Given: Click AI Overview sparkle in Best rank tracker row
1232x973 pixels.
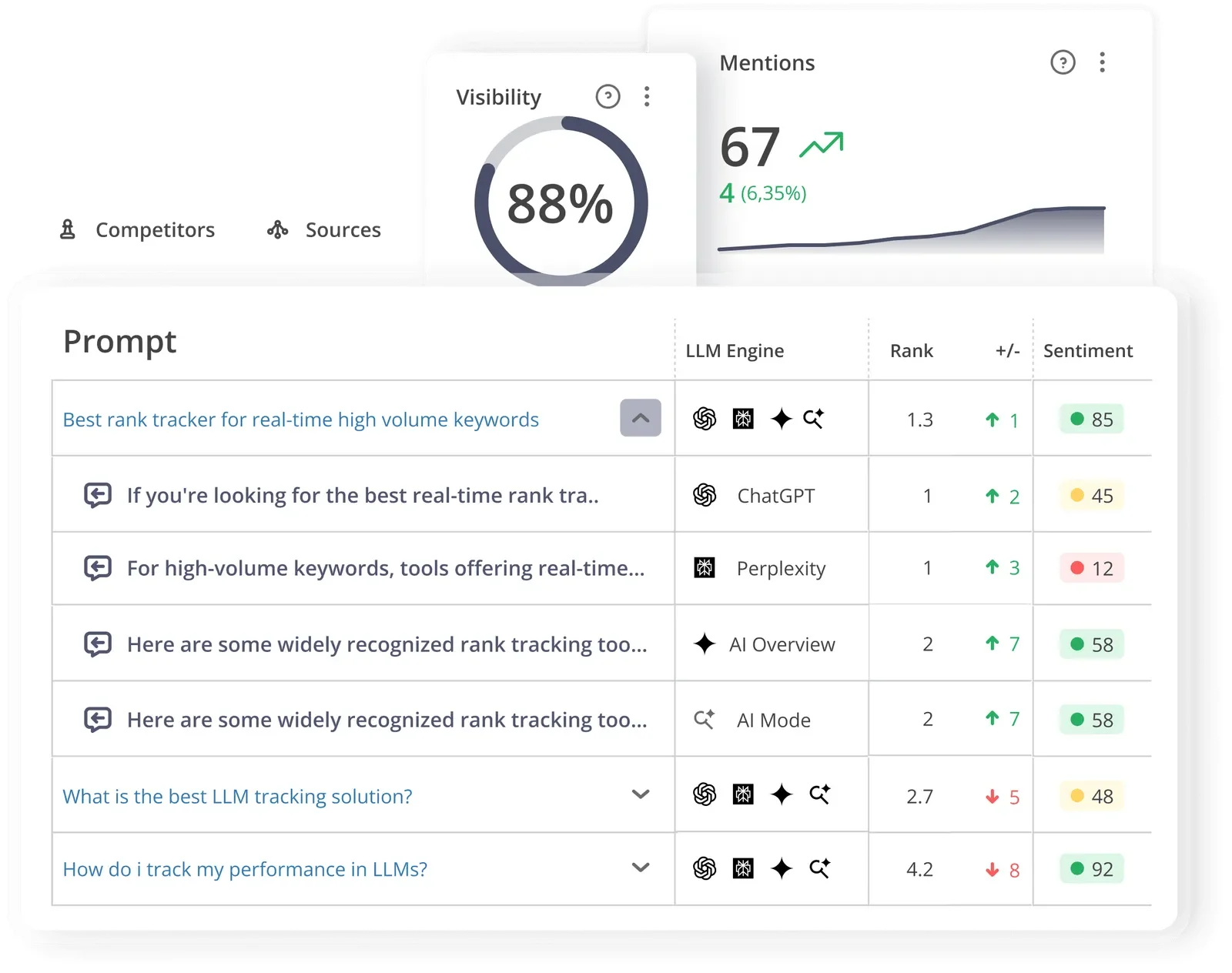Looking at the screenshot, I should pyautogui.click(x=782, y=419).
